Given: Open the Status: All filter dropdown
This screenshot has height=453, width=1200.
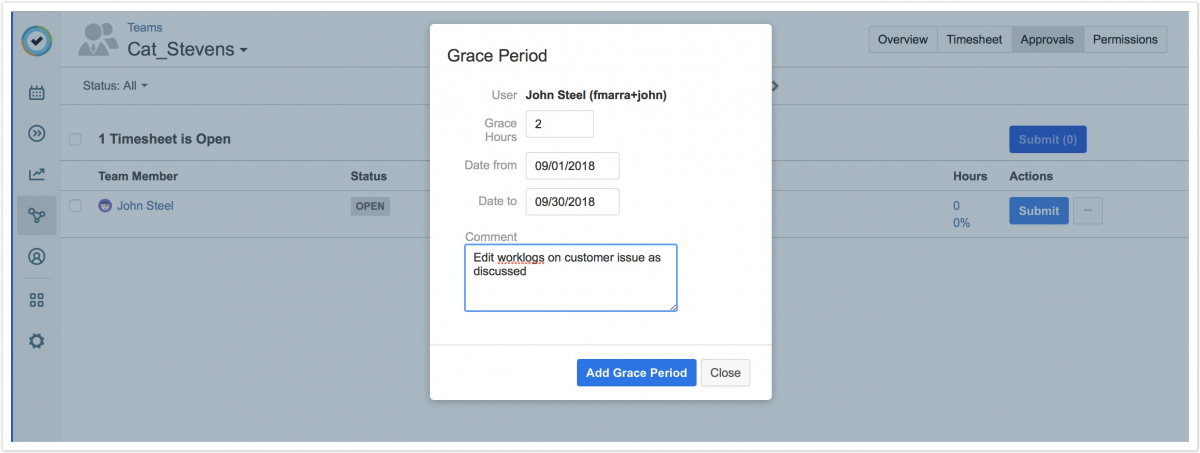Looking at the screenshot, I should pos(115,86).
